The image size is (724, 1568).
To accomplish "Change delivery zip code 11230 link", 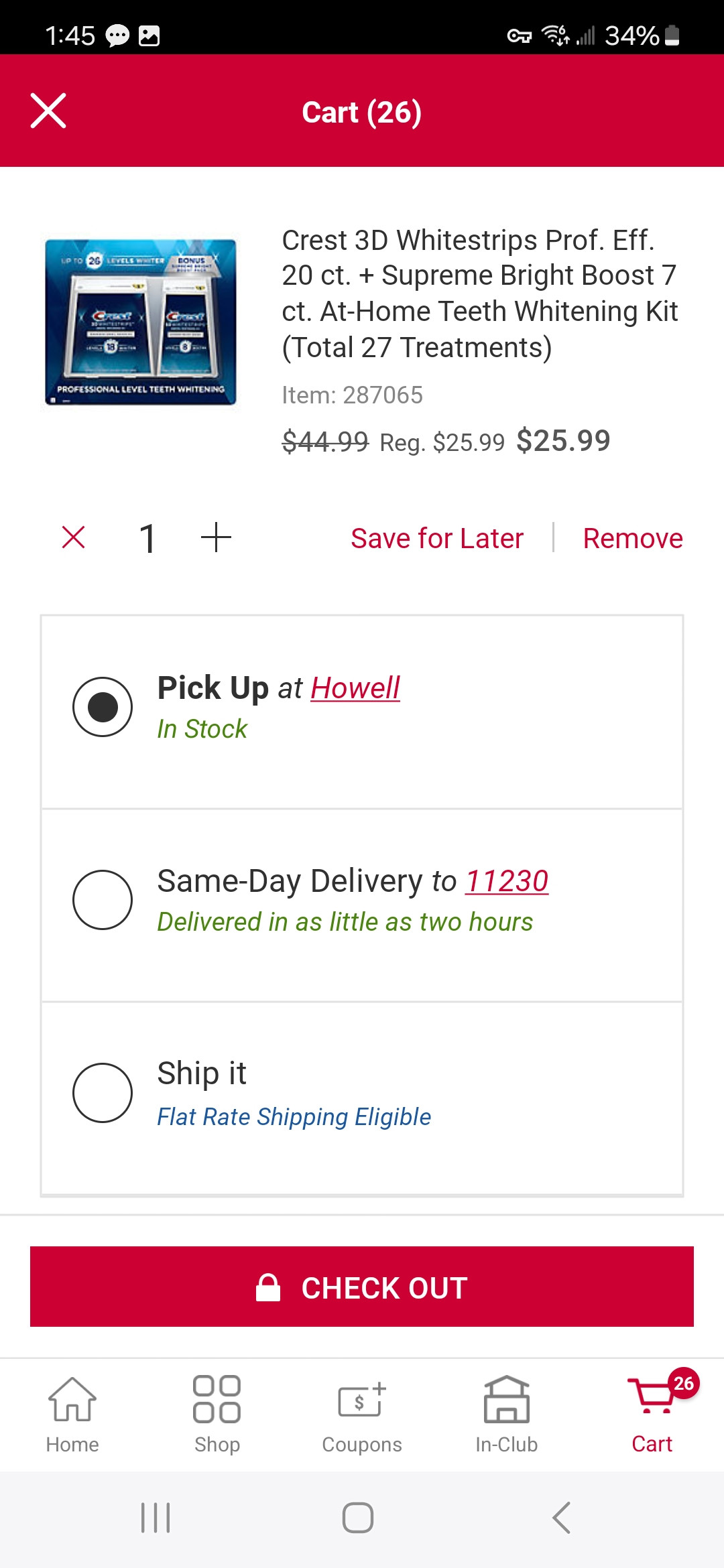I will [507, 881].
